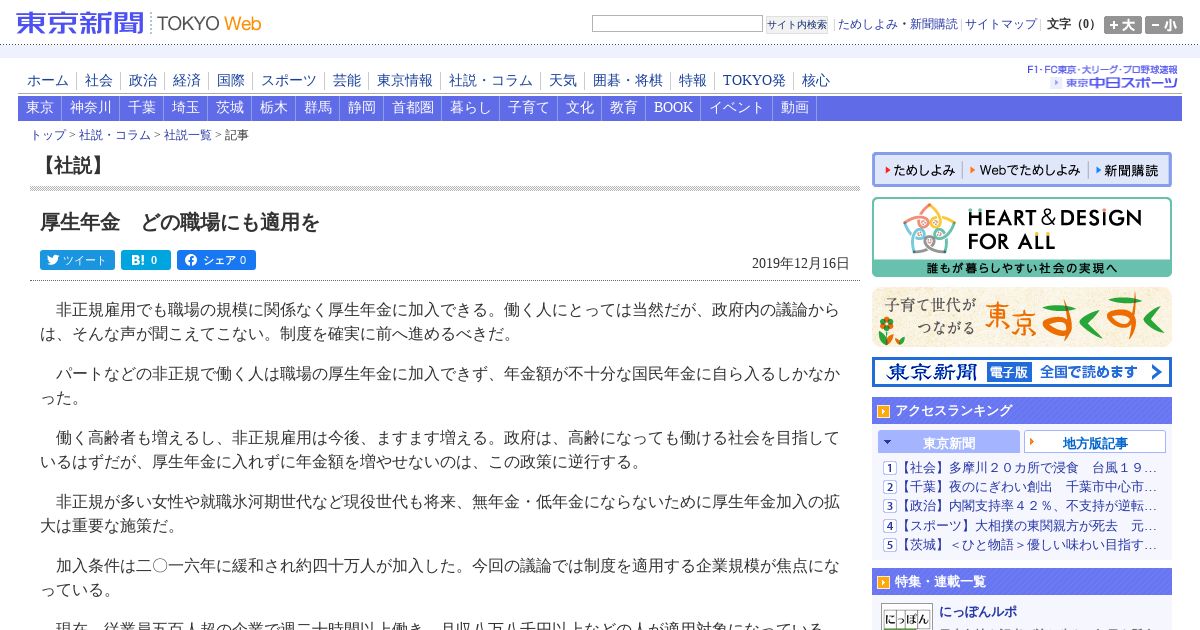Open the 経済 section
This screenshot has width=1200, height=630.
187,80
